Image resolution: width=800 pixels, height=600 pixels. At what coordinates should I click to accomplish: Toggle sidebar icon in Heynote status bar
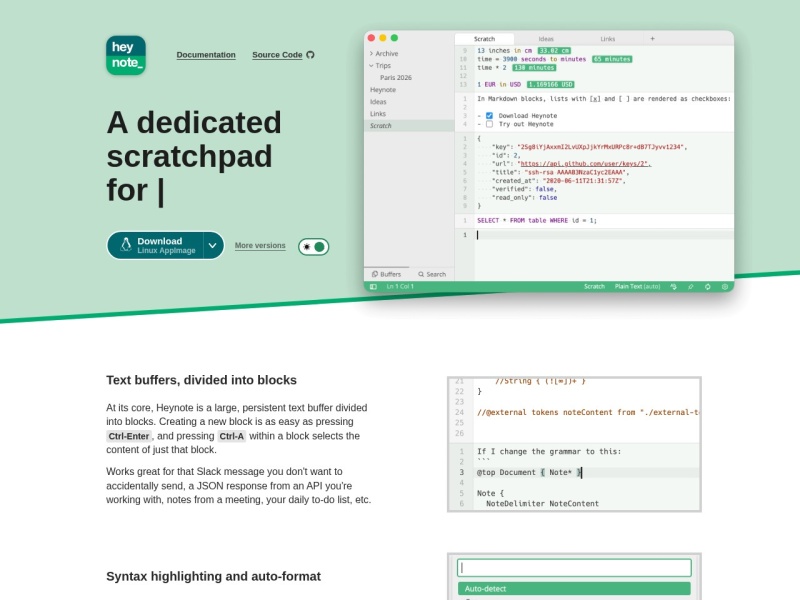tap(373, 287)
